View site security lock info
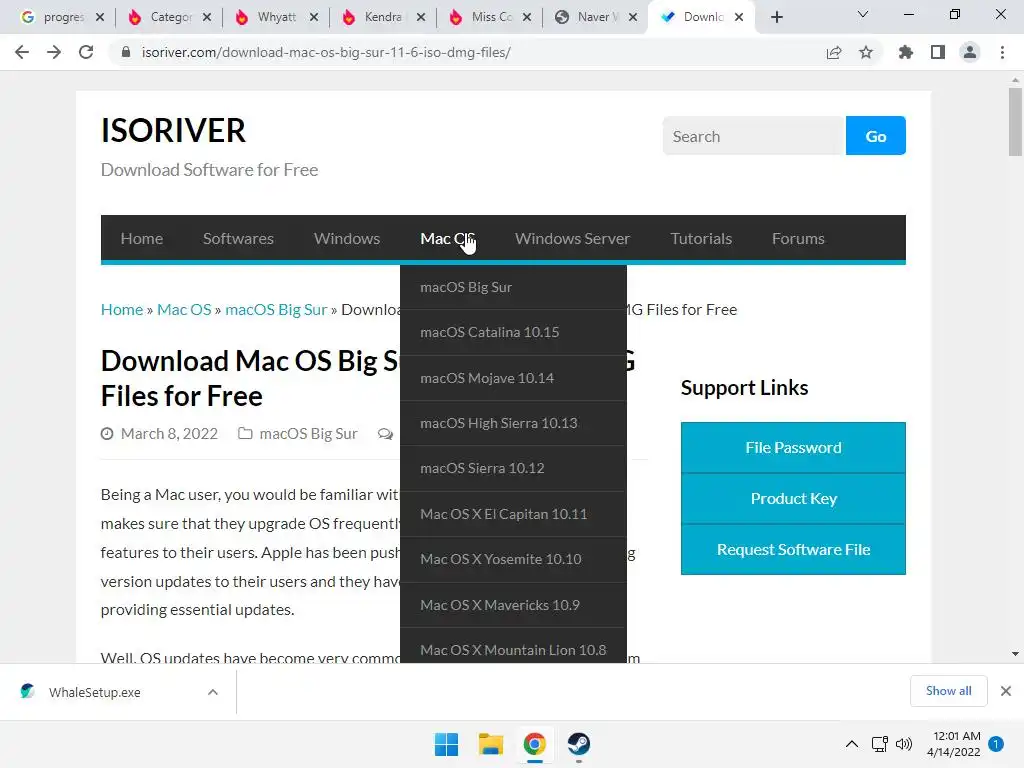 (x=126, y=52)
